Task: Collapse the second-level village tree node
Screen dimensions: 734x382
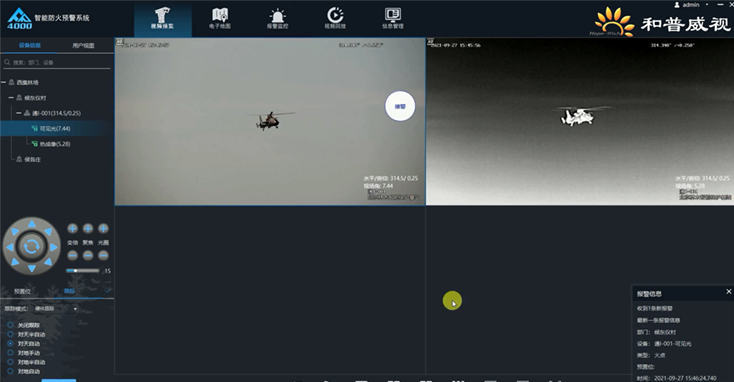Action: tap(11, 98)
